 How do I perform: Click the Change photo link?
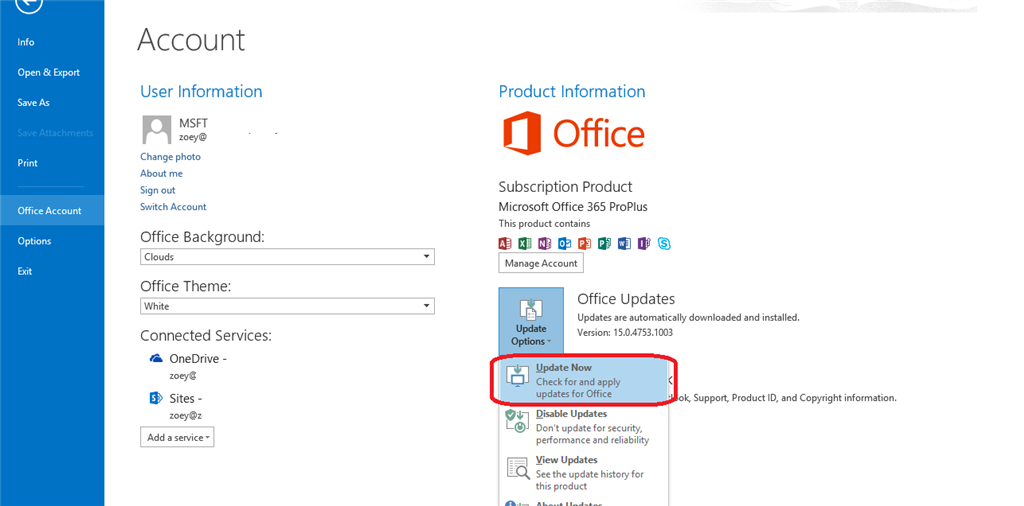click(x=170, y=157)
